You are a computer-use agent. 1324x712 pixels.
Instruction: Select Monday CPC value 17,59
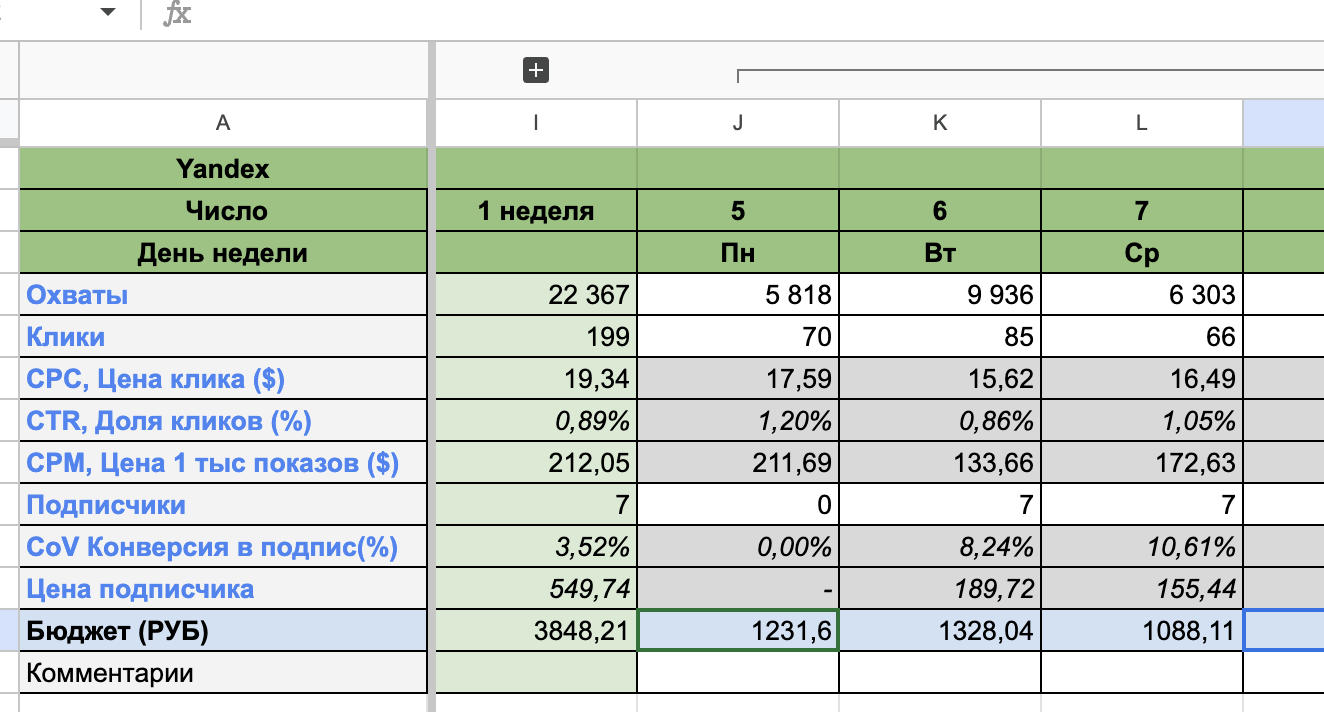(738, 379)
